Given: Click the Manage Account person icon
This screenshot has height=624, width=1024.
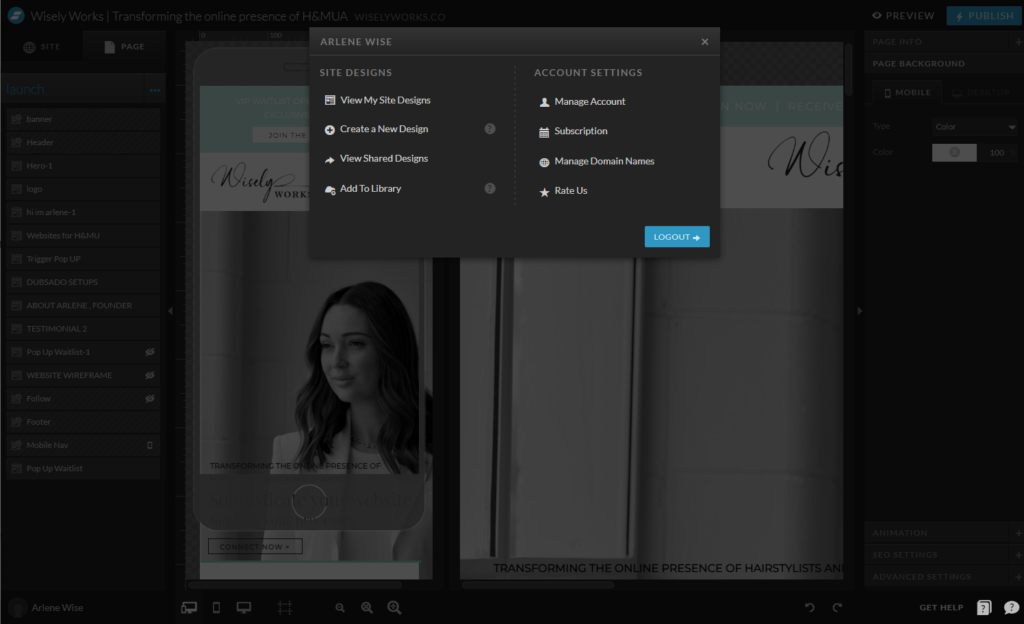Looking at the screenshot, I should tap(544, 102).
